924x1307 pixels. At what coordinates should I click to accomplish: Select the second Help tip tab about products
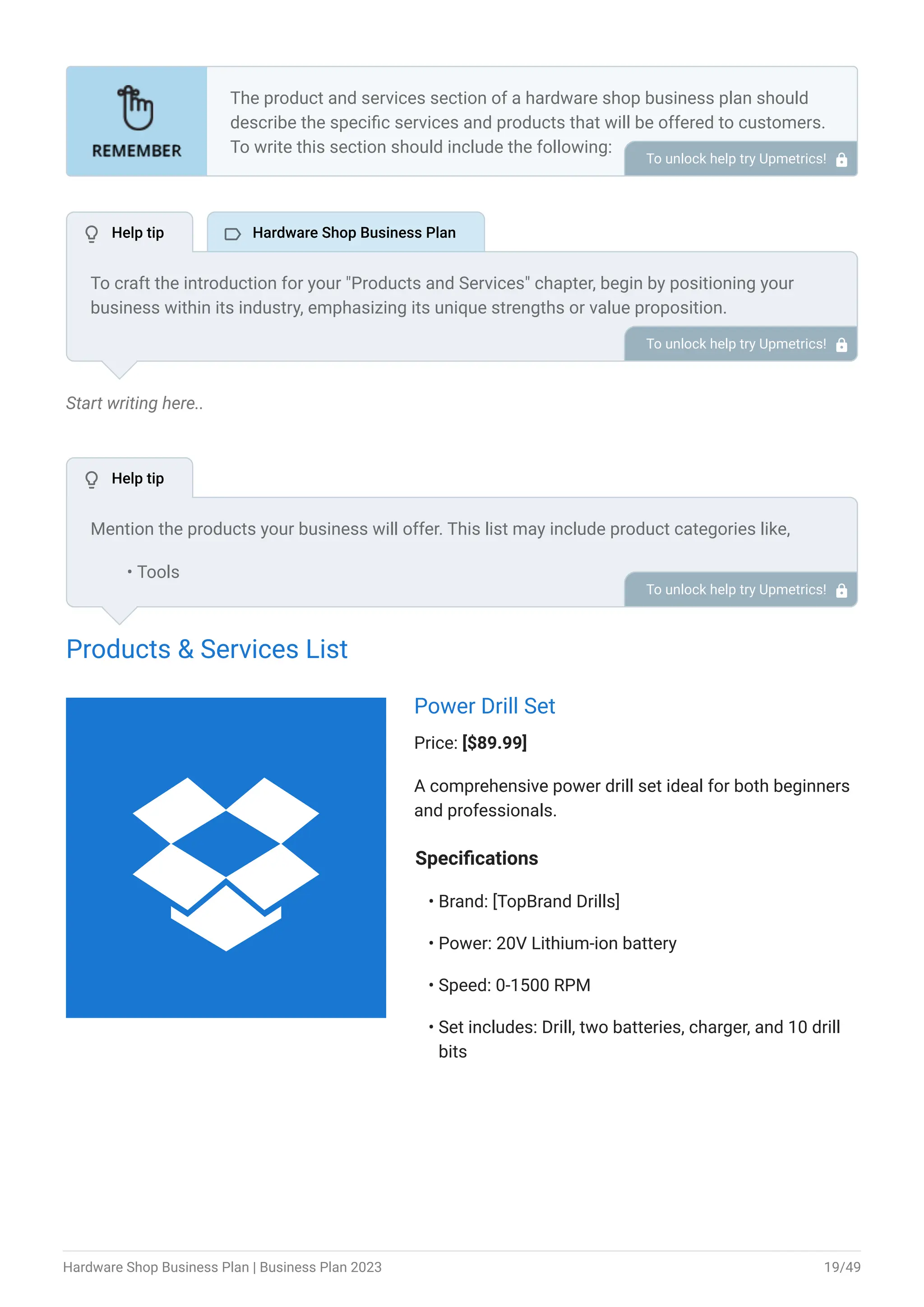point(130,479)
